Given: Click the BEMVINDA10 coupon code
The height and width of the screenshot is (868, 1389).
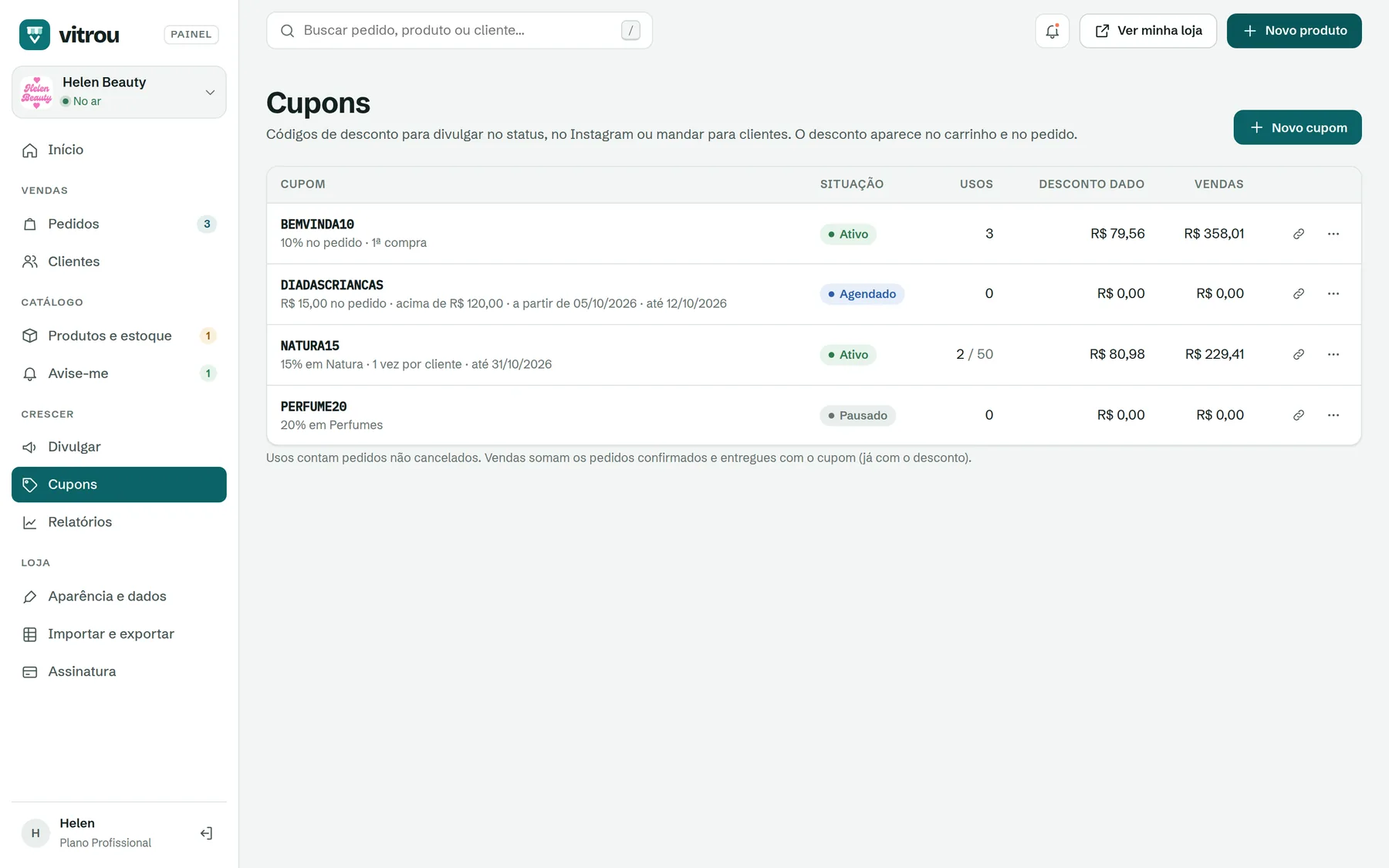Looking at the screenshot, I should pyautogui.click(x=317, y=225).
